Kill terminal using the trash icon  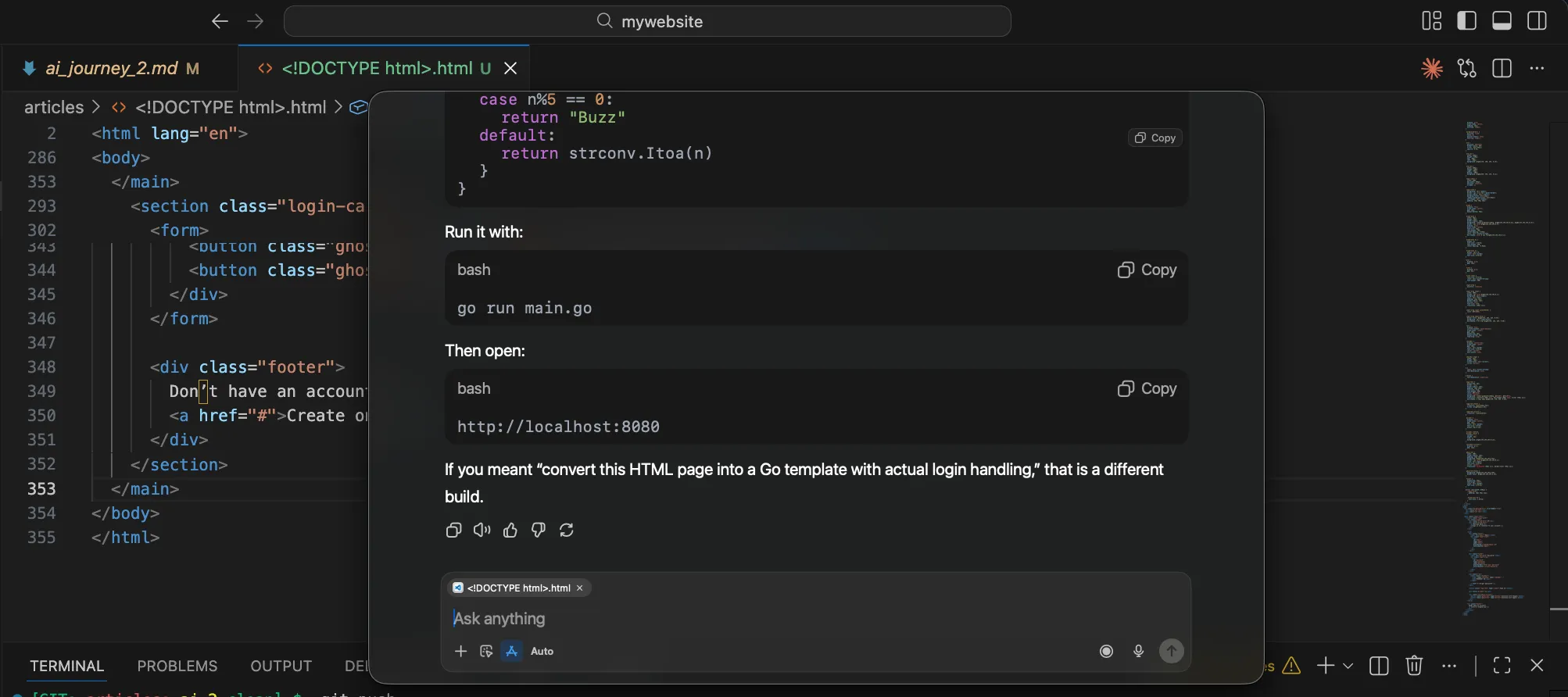(x=1414, y=666)
